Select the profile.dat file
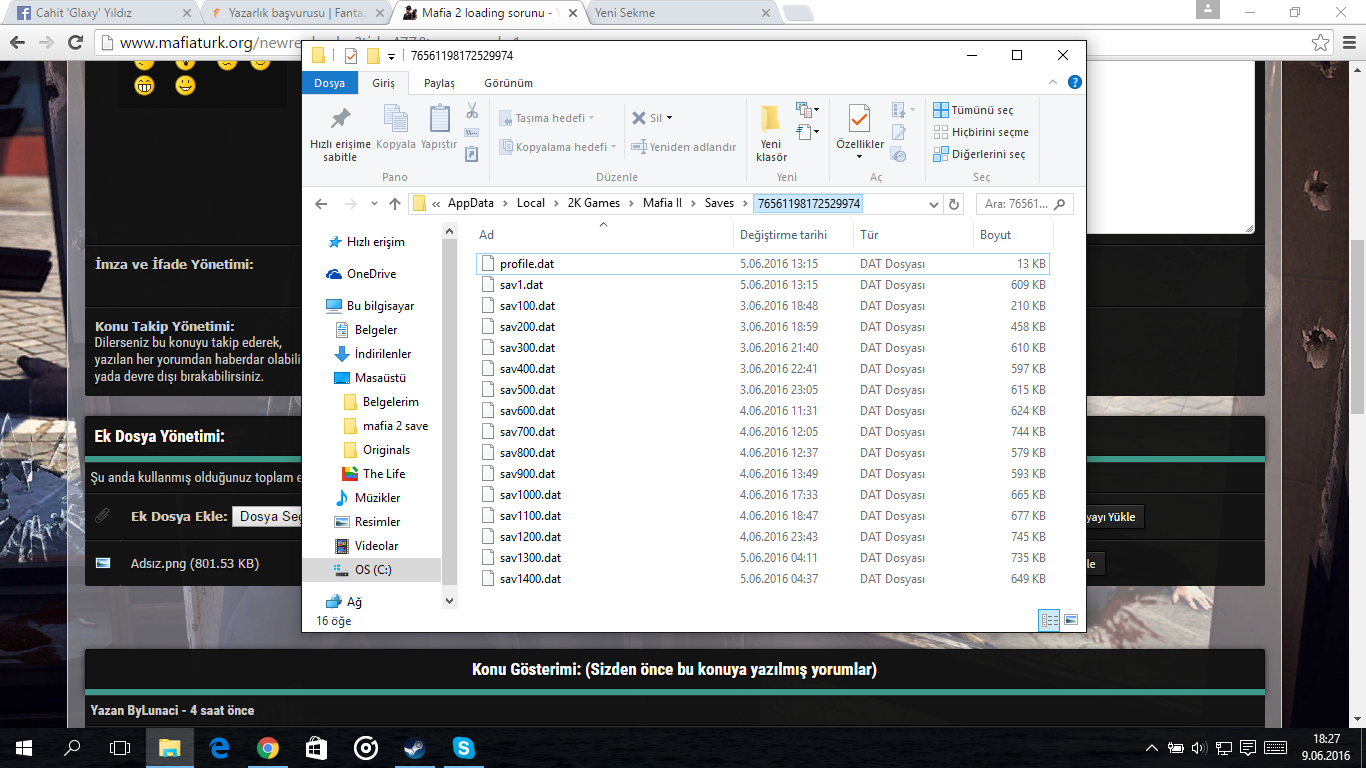The width and height of the screenshot is (1366, 768). (x=762, y=264)
